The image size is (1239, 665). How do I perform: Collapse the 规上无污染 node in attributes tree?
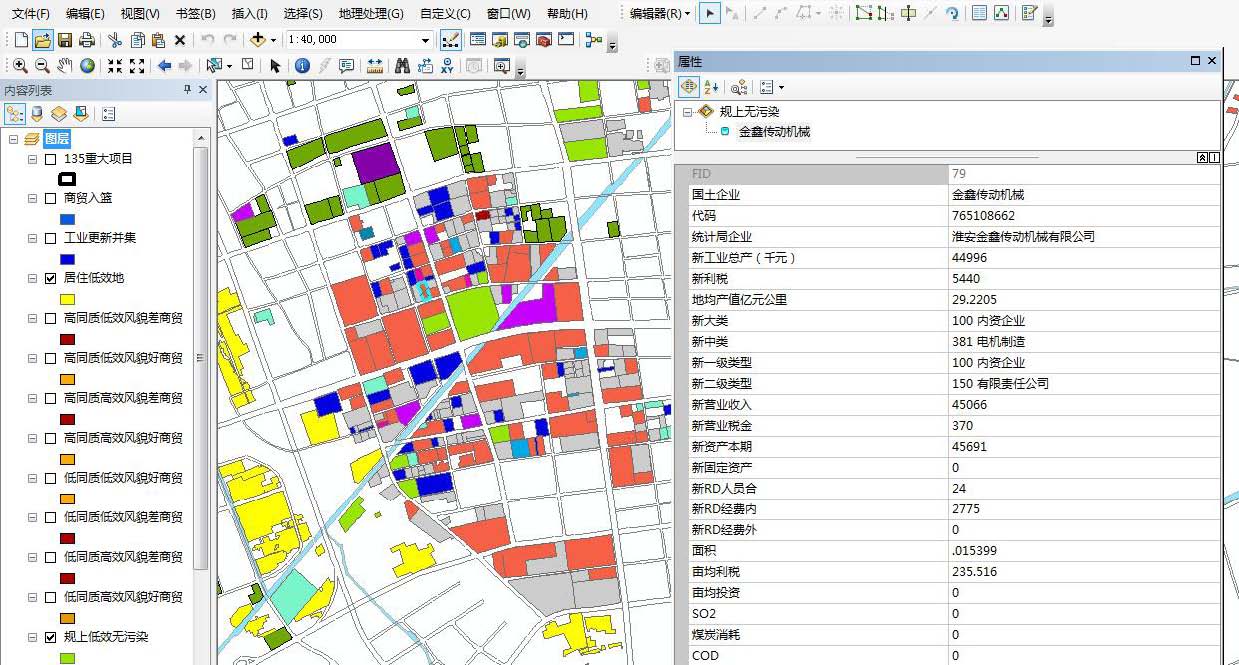688,112
